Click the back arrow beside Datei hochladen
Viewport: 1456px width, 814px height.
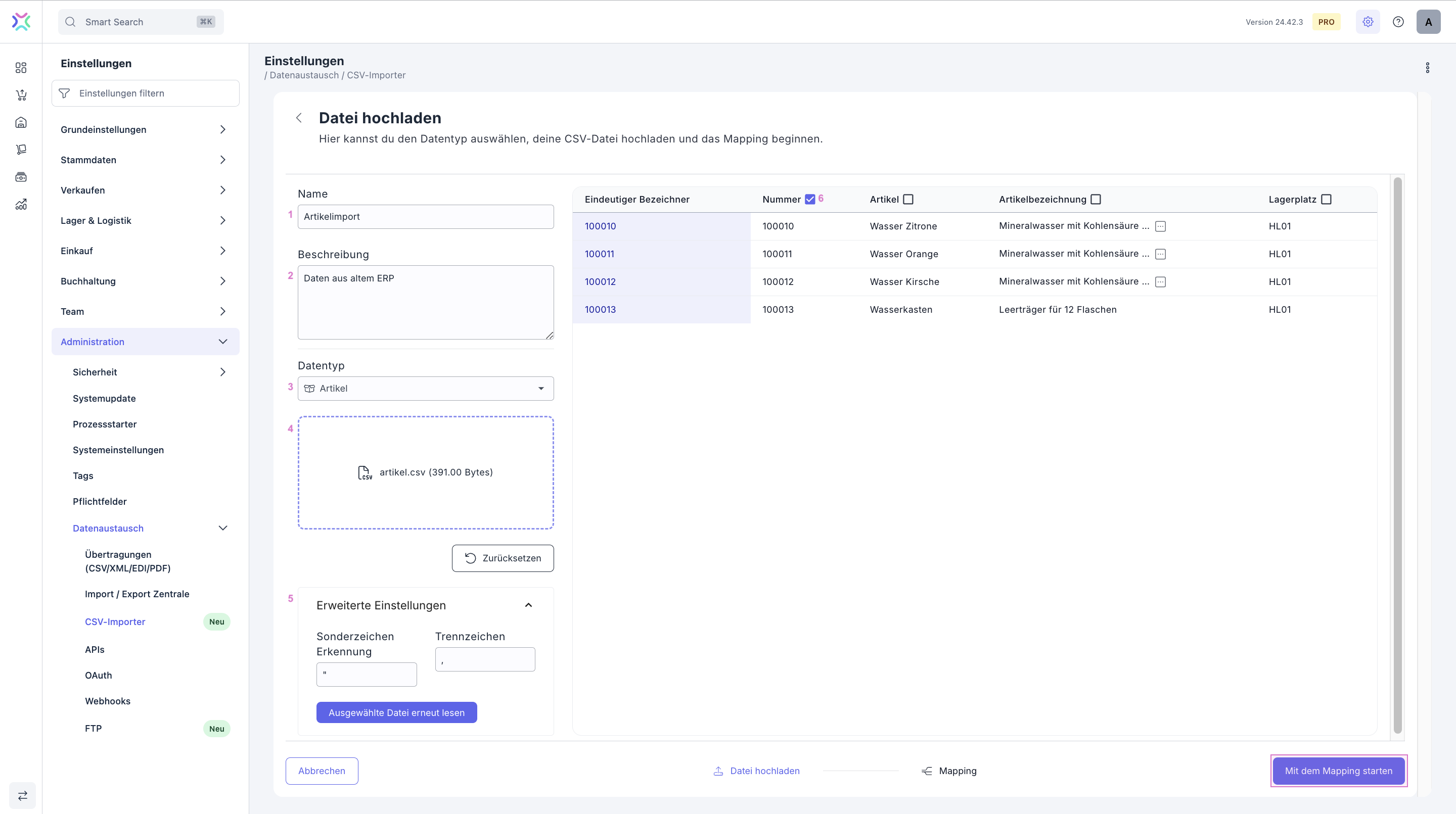point(299,118)
